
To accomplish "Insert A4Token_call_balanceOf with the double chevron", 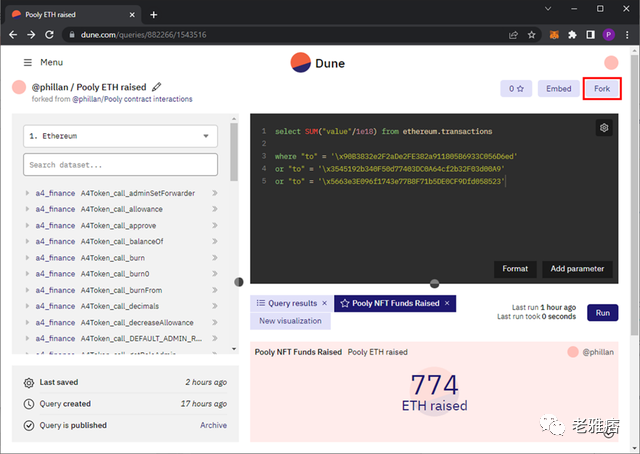I will (x=215, y=241).
